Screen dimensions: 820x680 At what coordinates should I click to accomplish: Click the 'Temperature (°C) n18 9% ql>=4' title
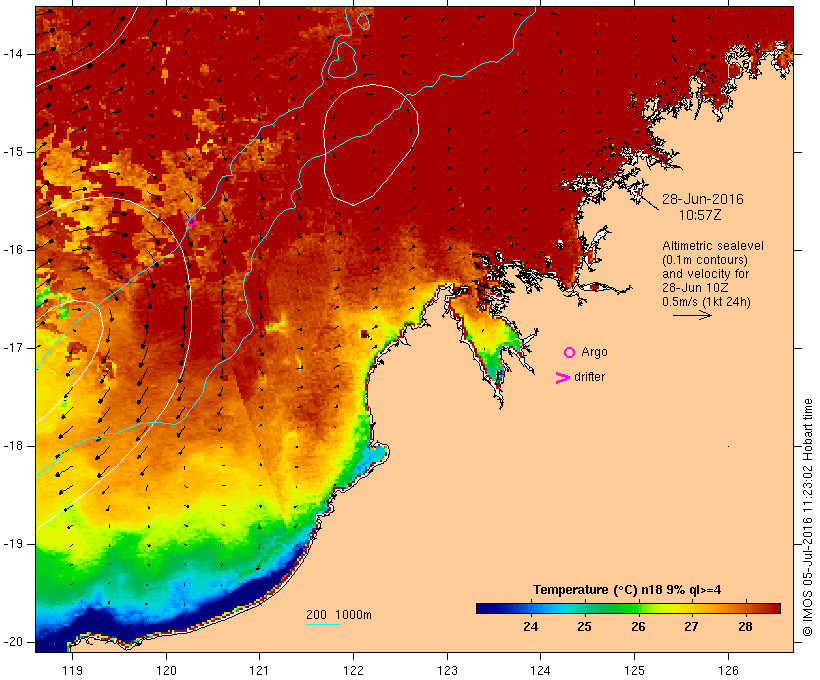point(627,590)
